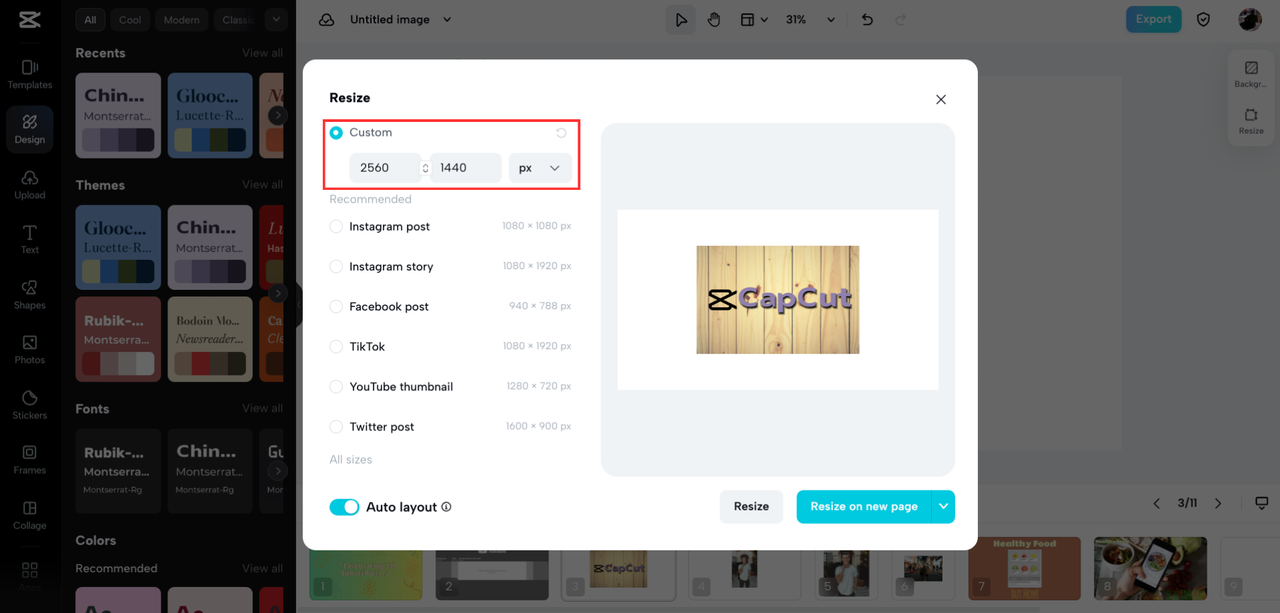Click the shield icon near Export
This screenshot has width=1280, height=613.
click(x=1204, y=19)
